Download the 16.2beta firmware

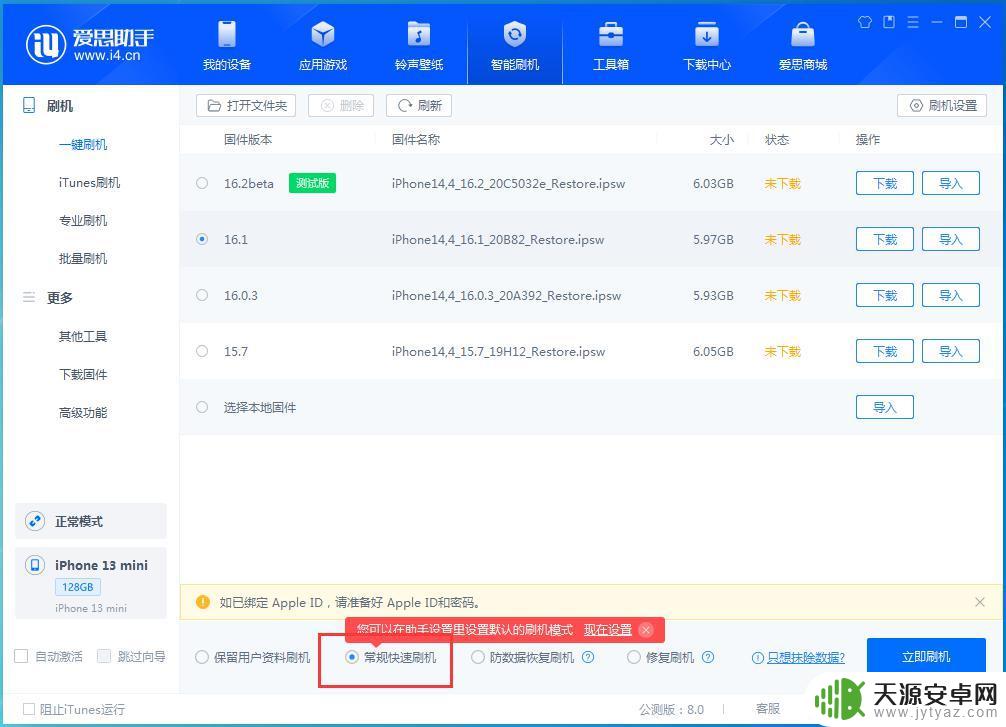click(885, 184)
